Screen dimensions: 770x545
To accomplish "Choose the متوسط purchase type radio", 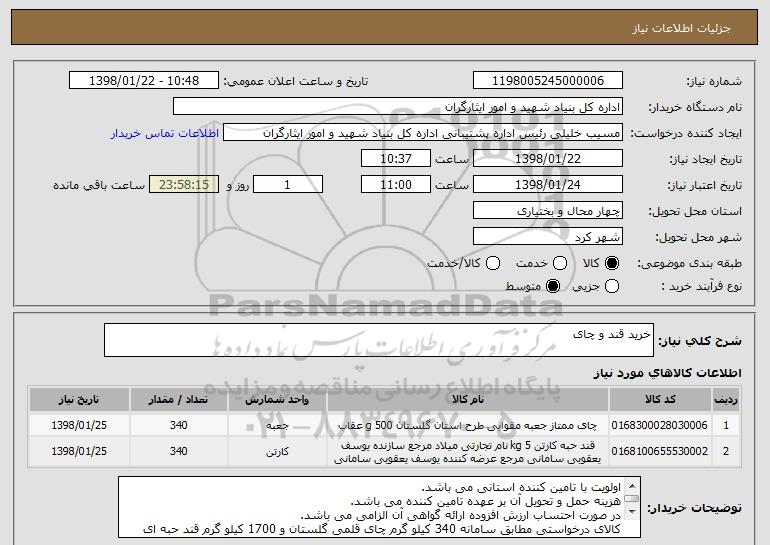I will point(553,286).
